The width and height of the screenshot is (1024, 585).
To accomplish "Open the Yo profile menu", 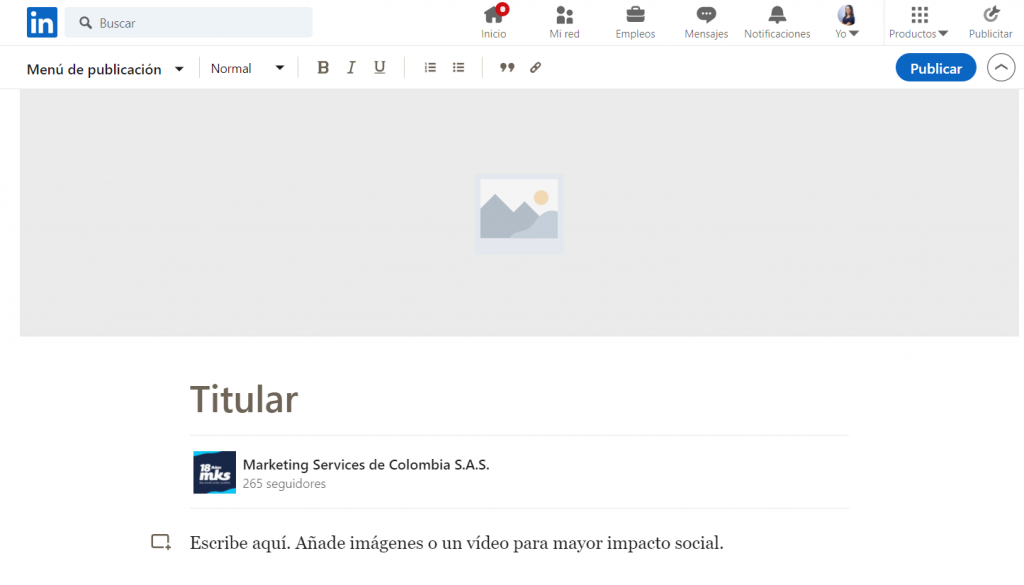I will point(846,21).
